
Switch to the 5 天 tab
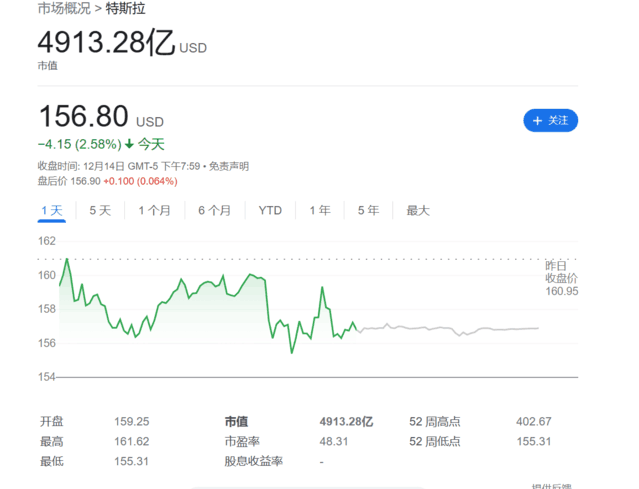tap(100, 211)
